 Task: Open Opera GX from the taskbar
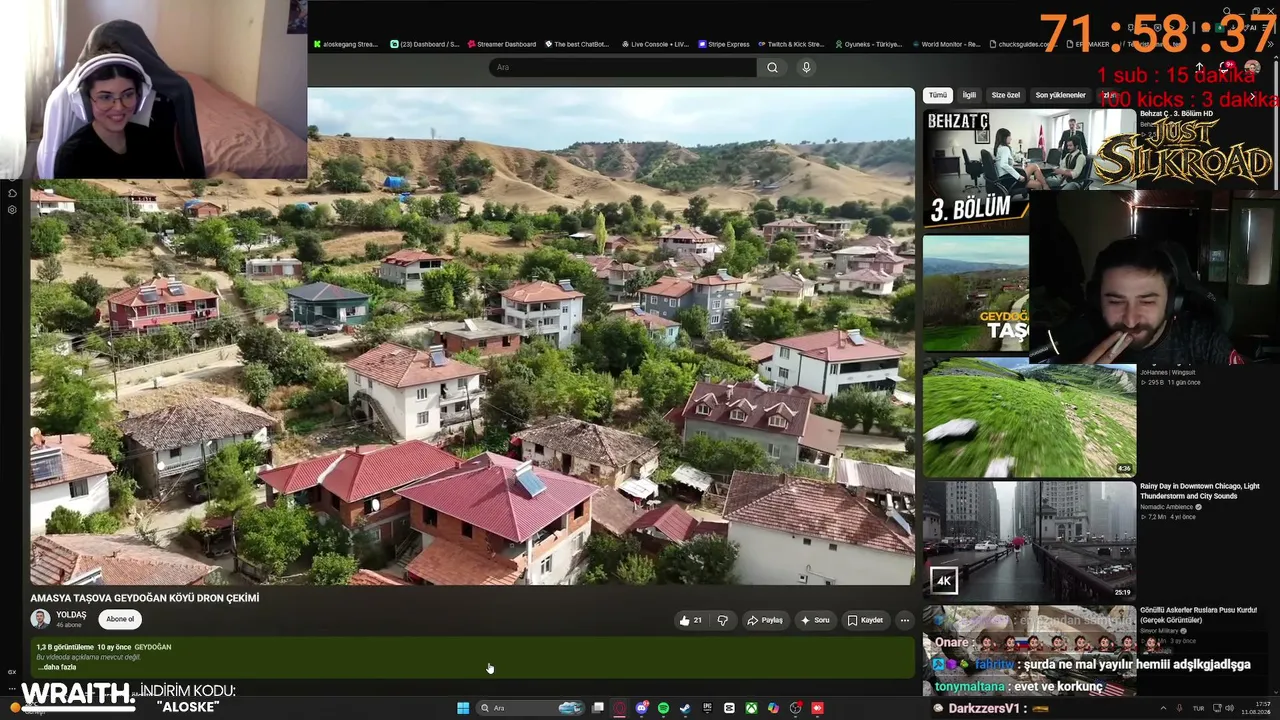point(619,708)
